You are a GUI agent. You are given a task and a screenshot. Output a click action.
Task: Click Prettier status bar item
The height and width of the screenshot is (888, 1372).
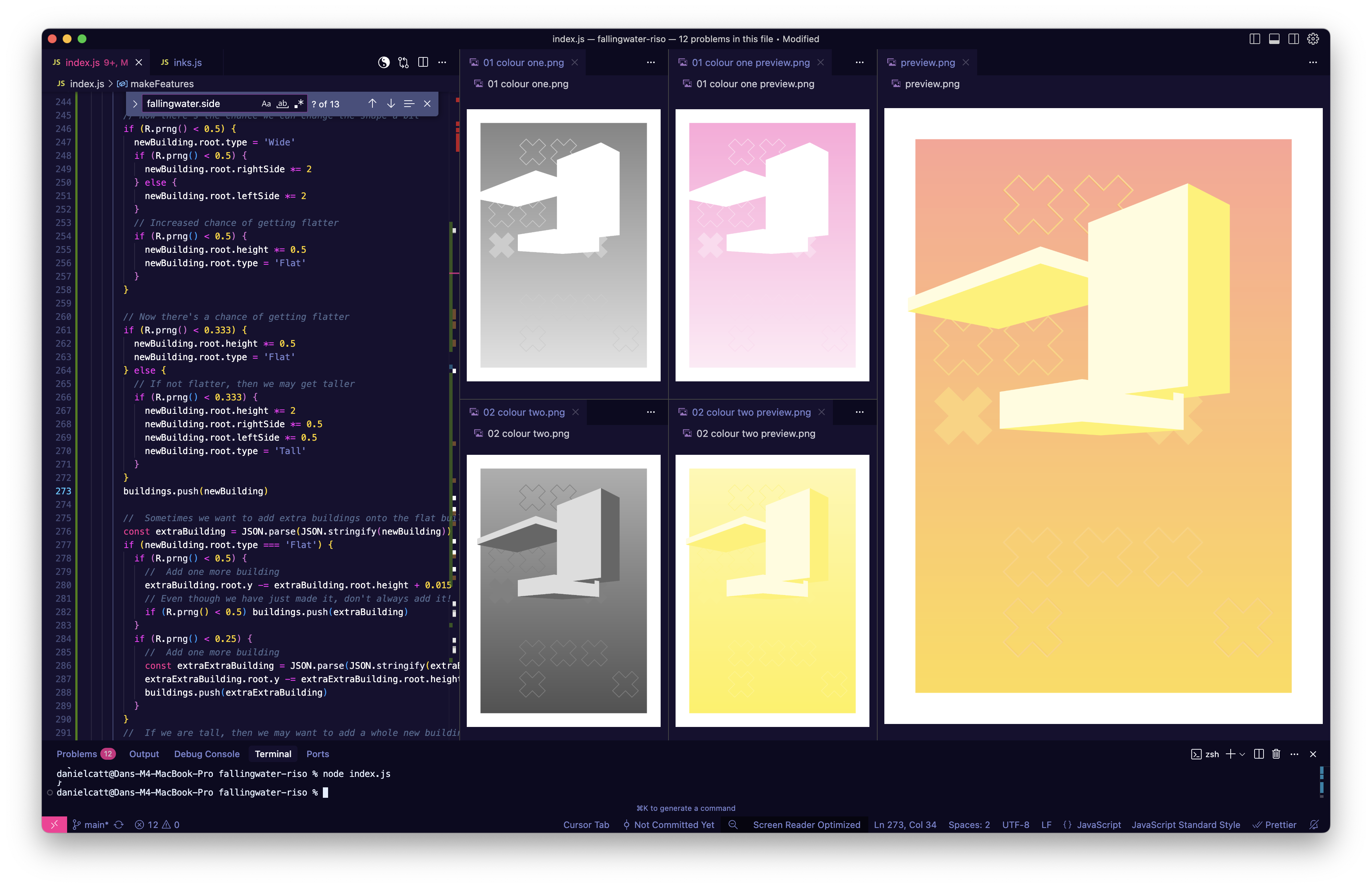point(1274,825)
